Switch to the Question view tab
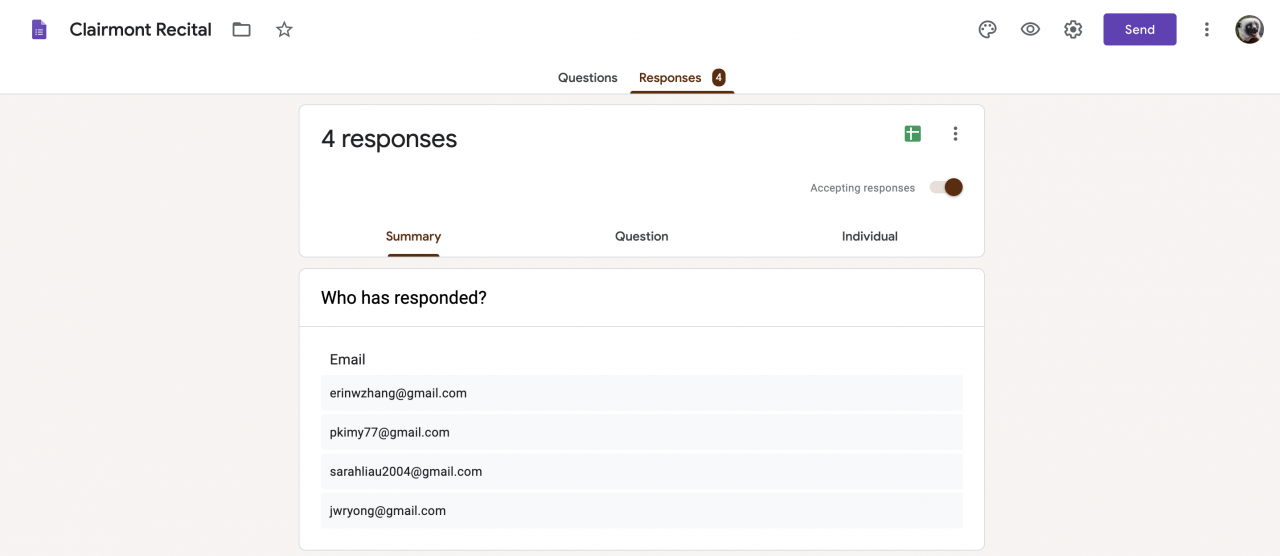The width and height of the screenshot is (1280, 556). pos(641,237)
